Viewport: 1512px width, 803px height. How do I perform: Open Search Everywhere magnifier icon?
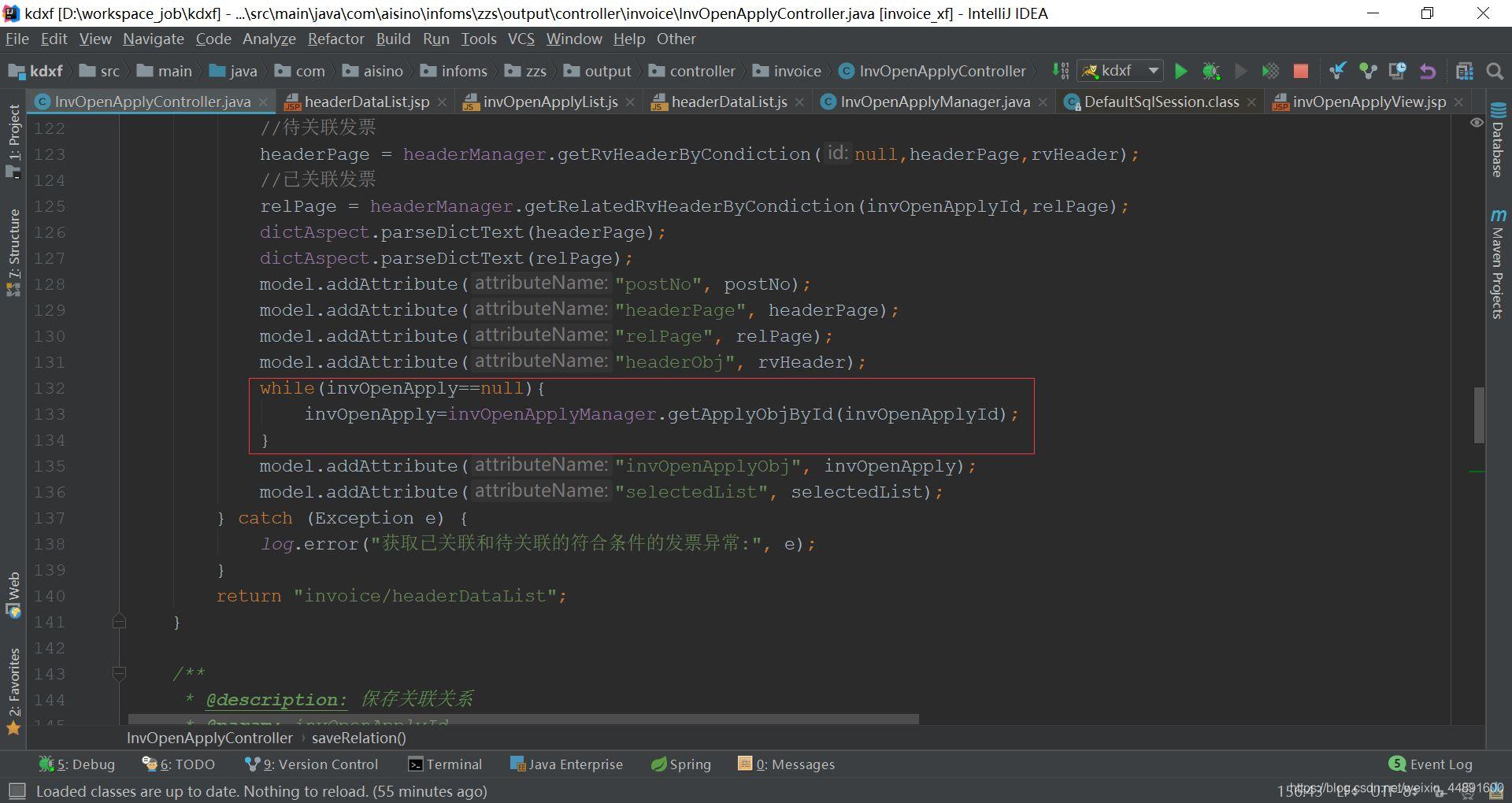click(1494, 72)
